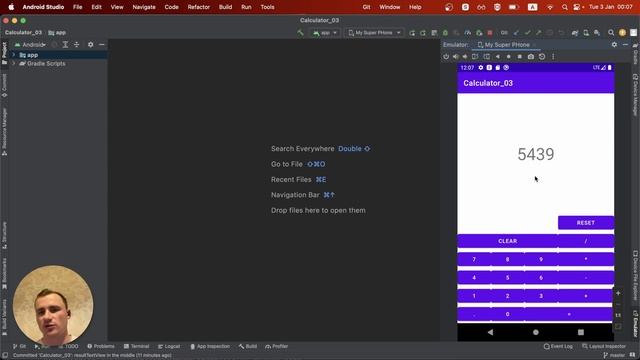This screenshot has height=360, width=640.
Task: Tap the divide (/) calculator button
Action: point(586,241)
